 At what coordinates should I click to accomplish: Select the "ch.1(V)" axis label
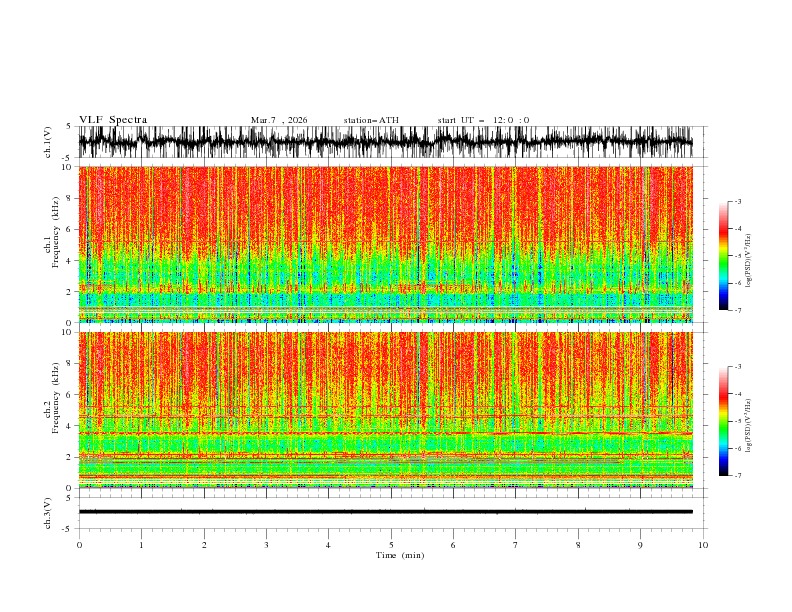point(48,142)
